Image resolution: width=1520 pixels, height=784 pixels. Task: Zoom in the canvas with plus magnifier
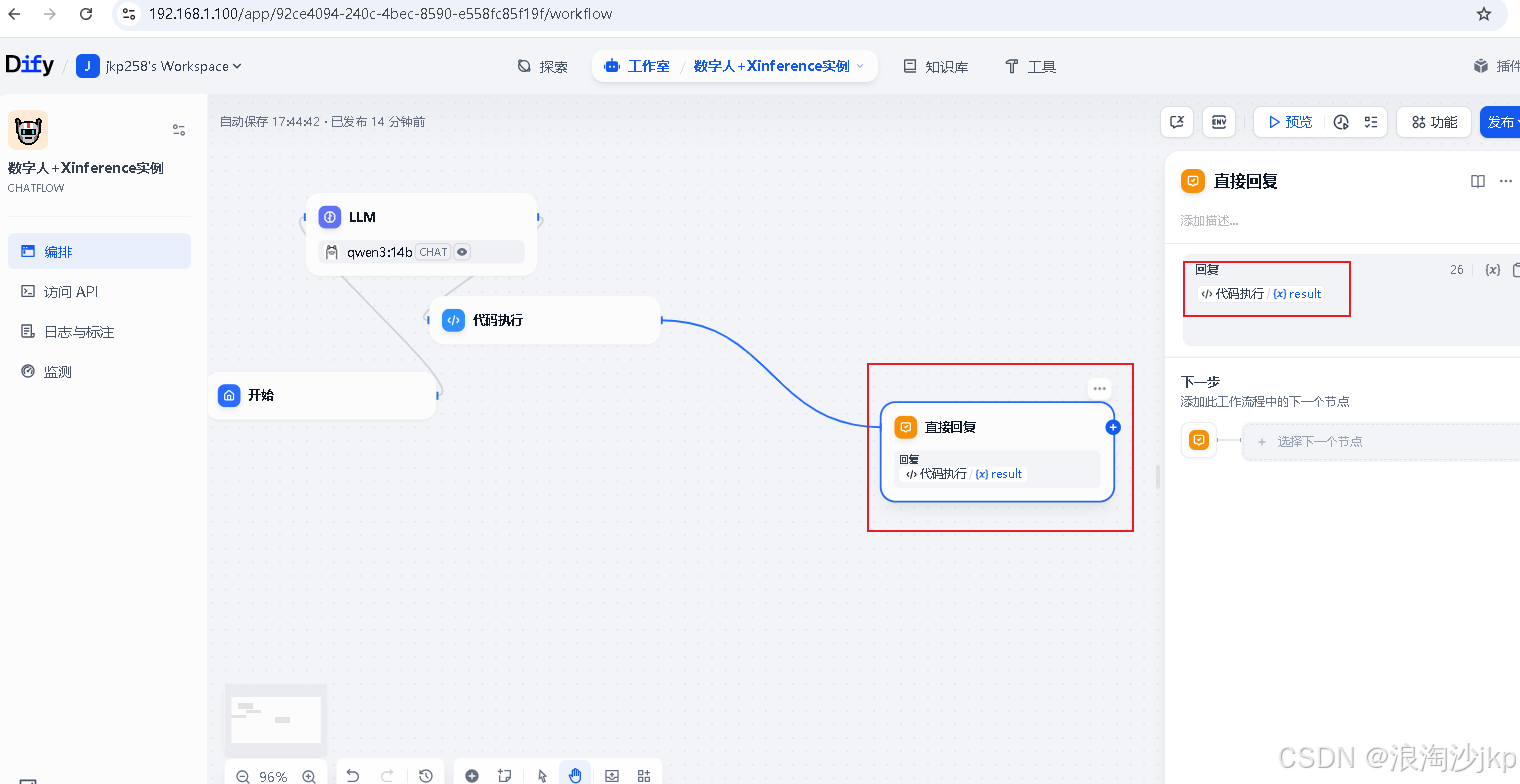(309, 776)
